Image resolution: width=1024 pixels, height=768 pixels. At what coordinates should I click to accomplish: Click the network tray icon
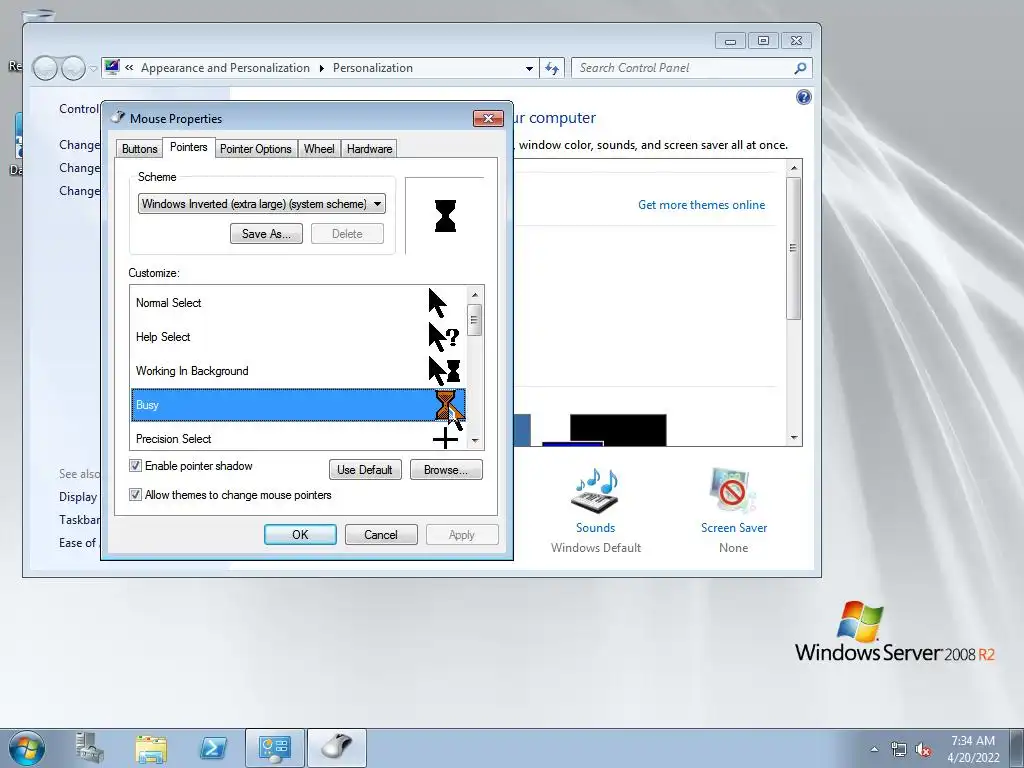tap(899, 749)
